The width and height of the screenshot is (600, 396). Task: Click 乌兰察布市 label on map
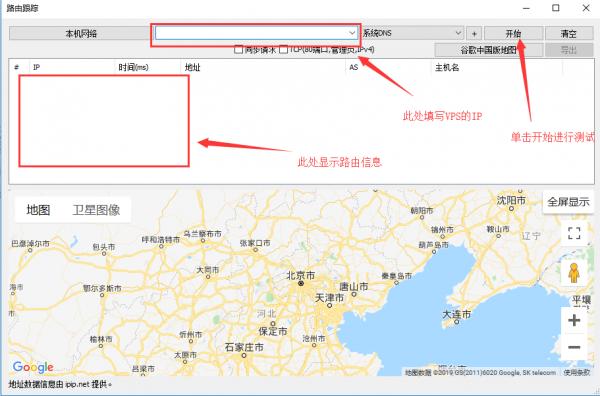tap(202, 233)
